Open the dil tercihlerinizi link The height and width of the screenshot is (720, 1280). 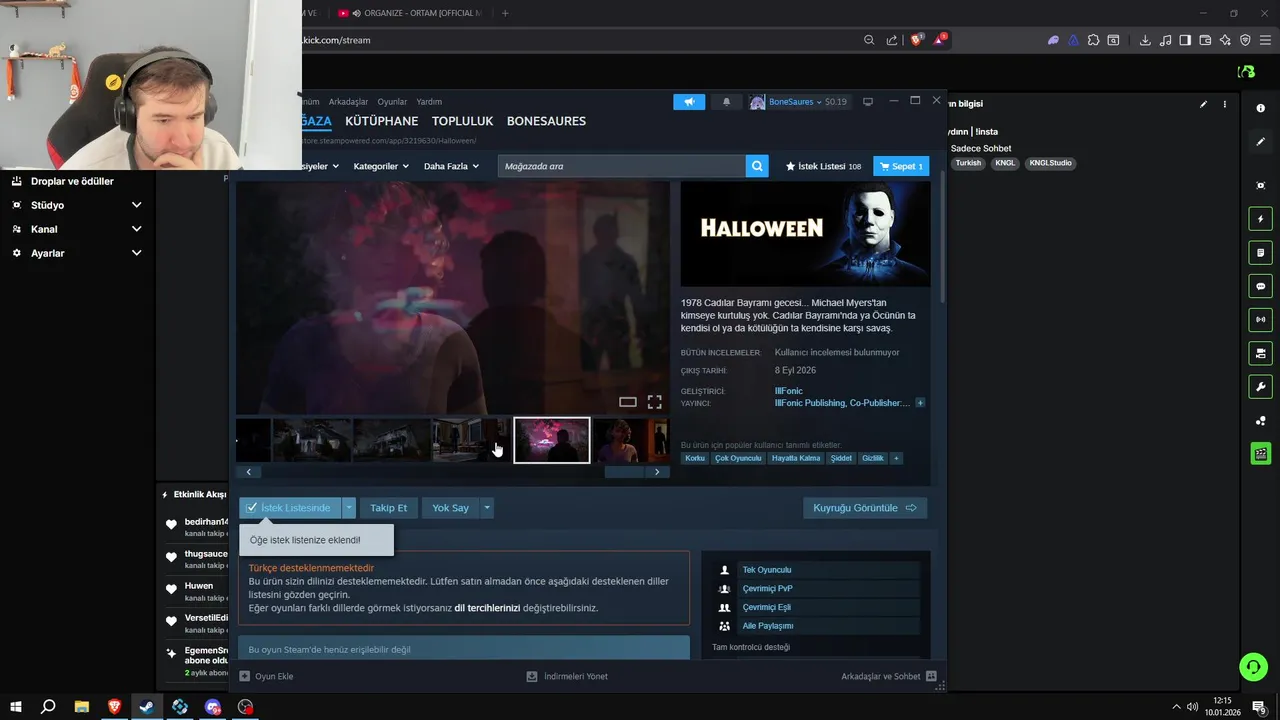(487, 607)
